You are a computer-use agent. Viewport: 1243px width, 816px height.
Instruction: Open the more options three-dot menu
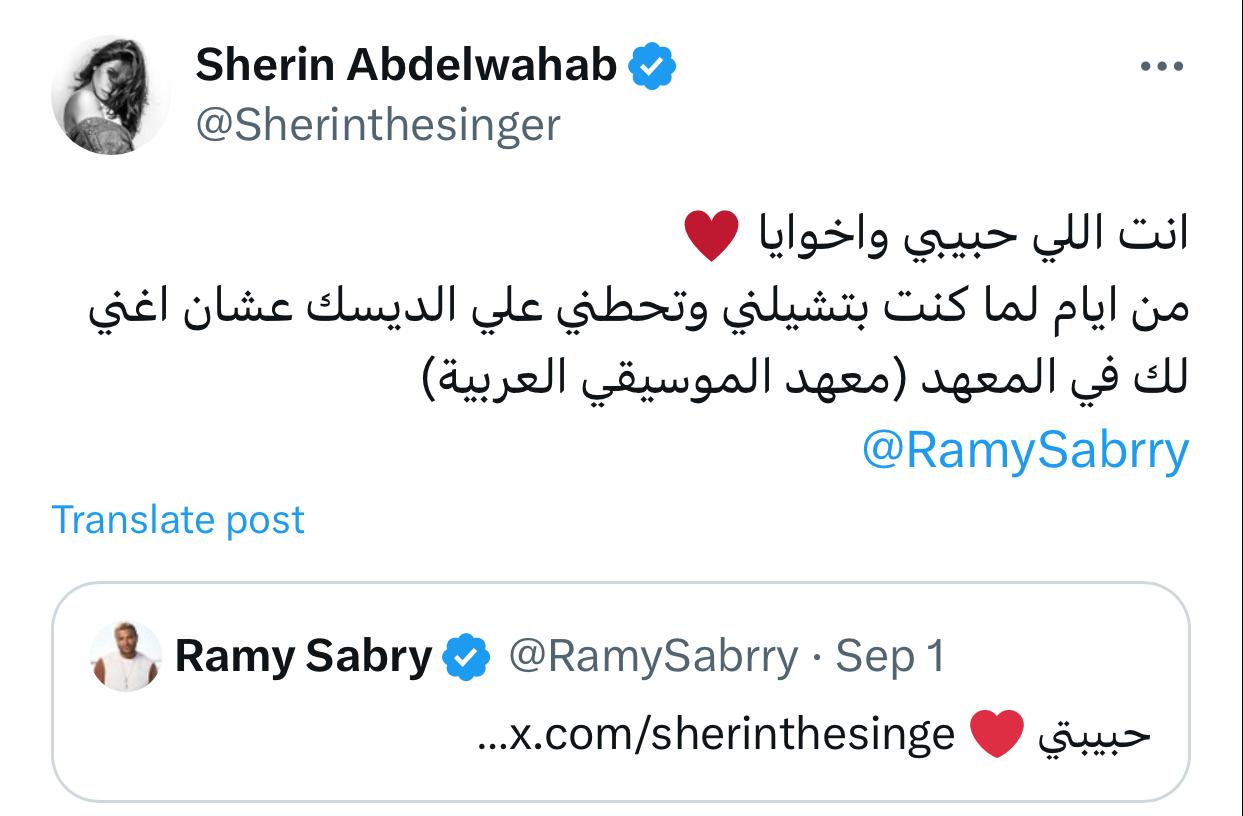pyautogui.click(x=1162, y=69)
